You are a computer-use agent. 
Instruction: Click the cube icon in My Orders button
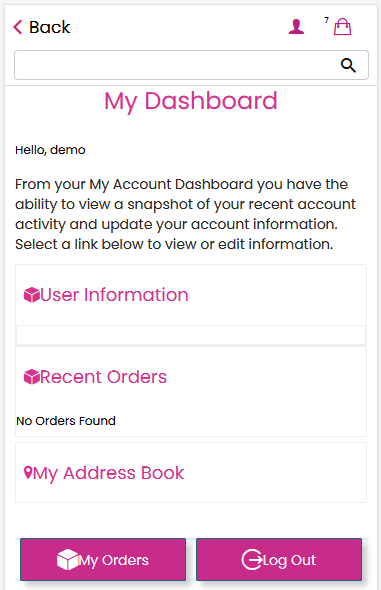pyautogui.click(x=67, y=560)
